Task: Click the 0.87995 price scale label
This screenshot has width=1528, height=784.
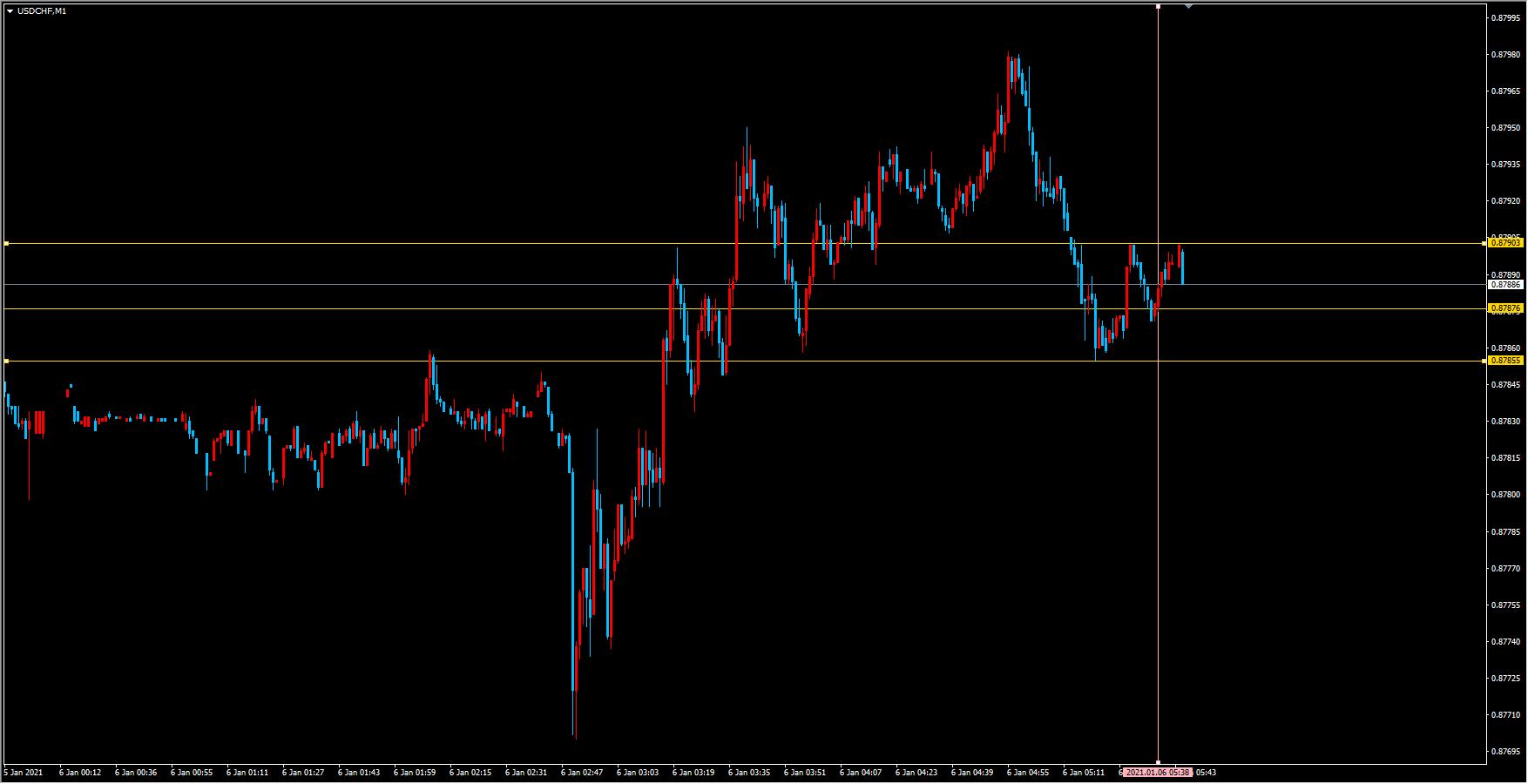Action: pyautogui.click(x=1506, y=17)
